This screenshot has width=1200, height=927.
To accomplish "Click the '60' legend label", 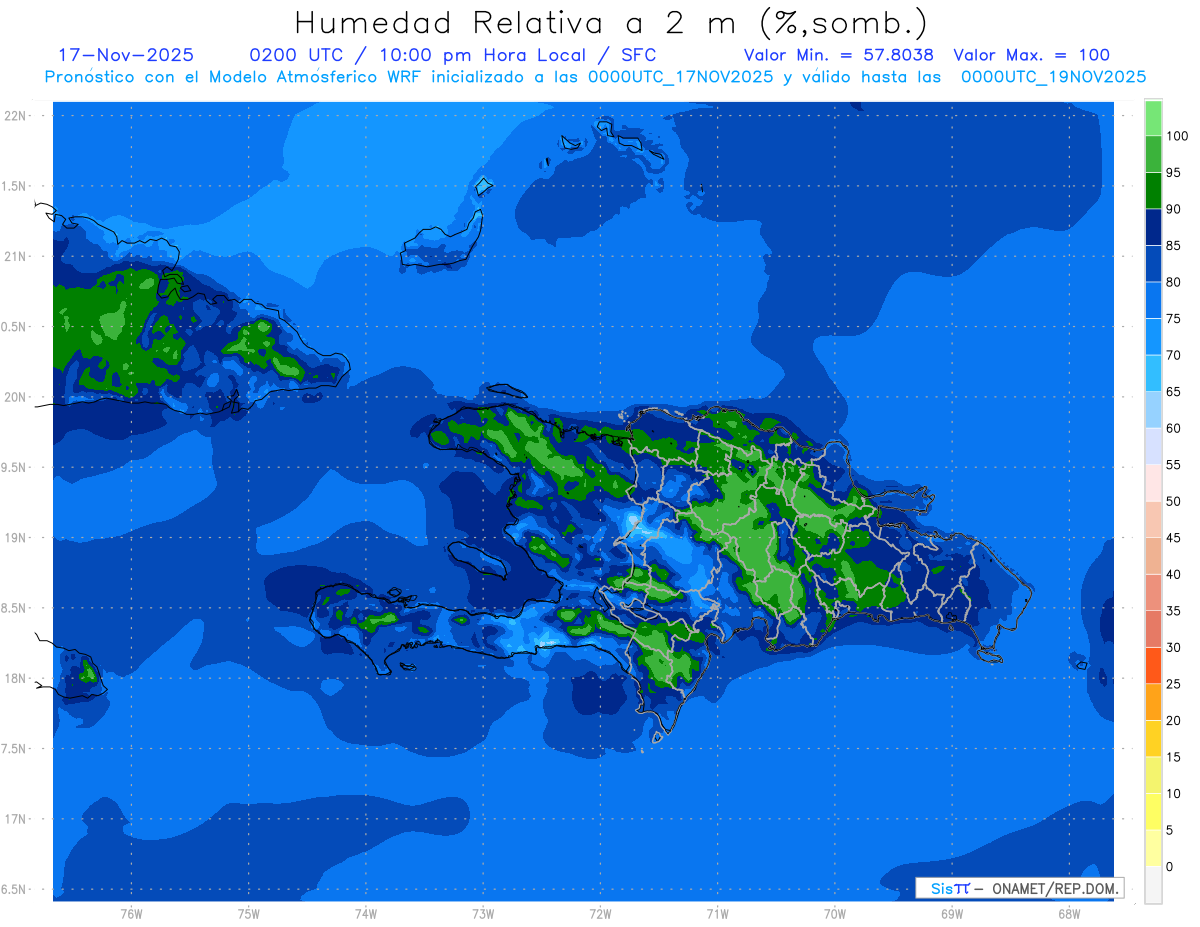I will tap(1173, 428).
